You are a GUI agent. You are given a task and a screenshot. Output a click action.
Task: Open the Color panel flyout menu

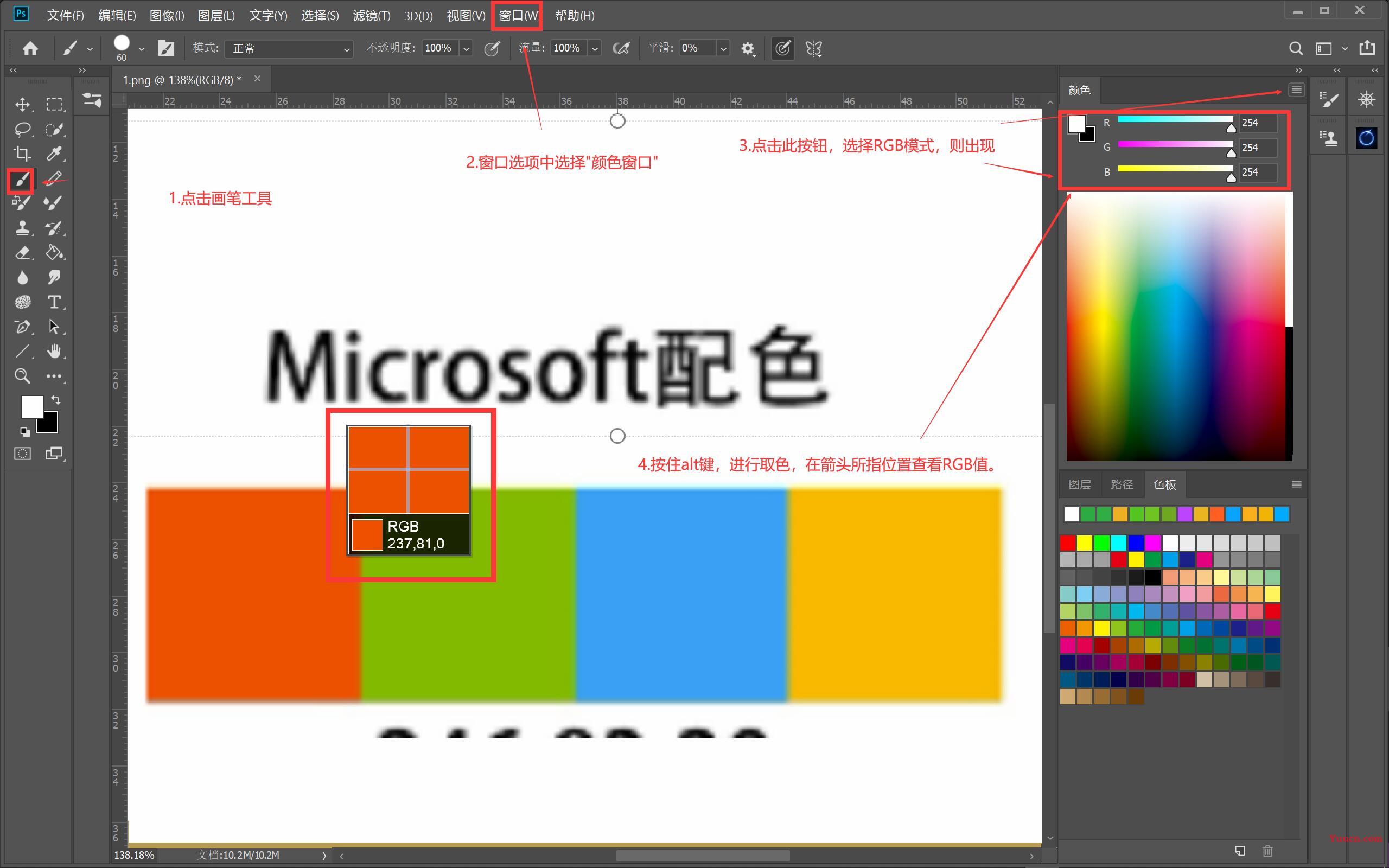coord(1296,90)
